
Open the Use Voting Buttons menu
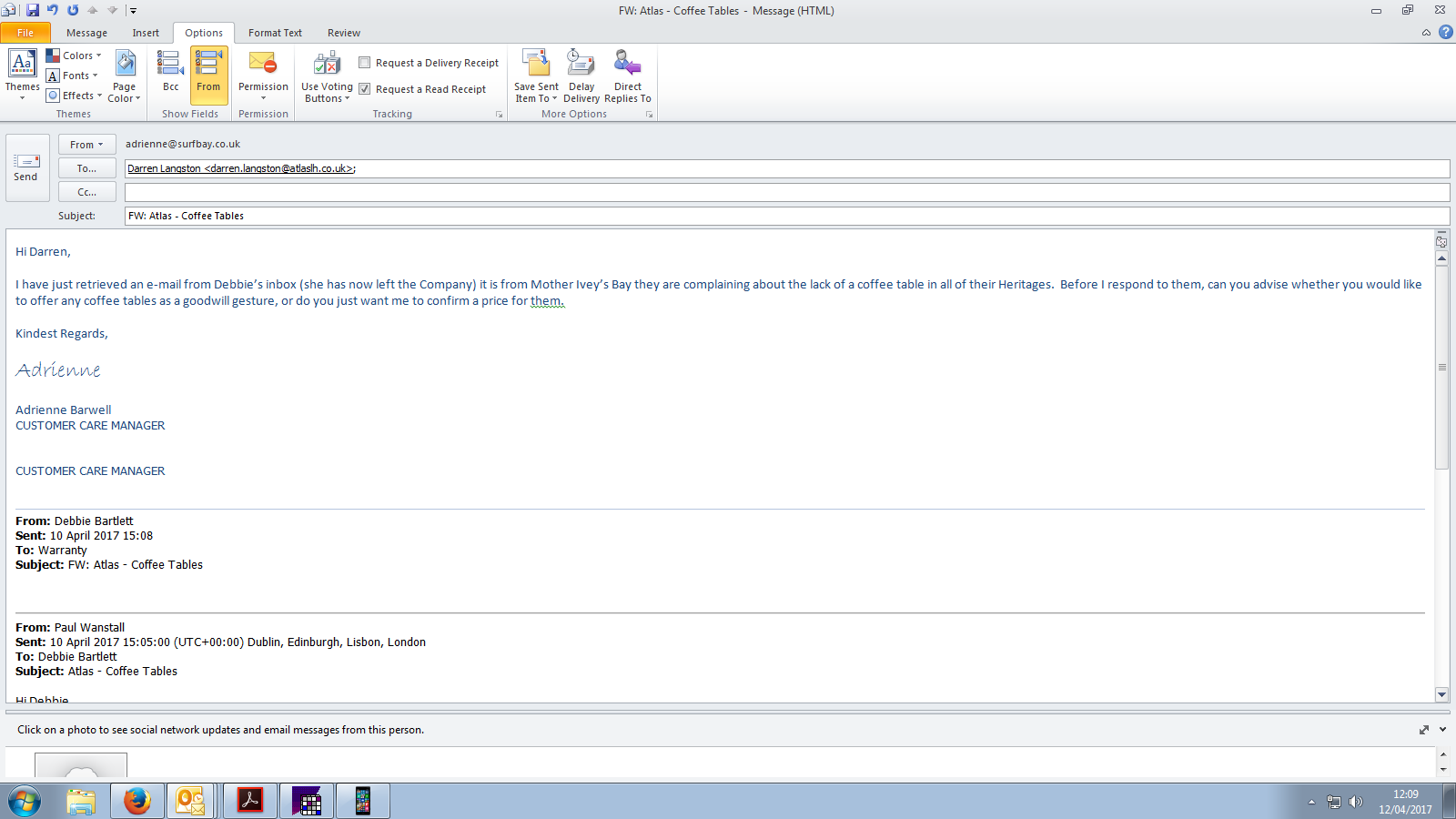[327, 76]
